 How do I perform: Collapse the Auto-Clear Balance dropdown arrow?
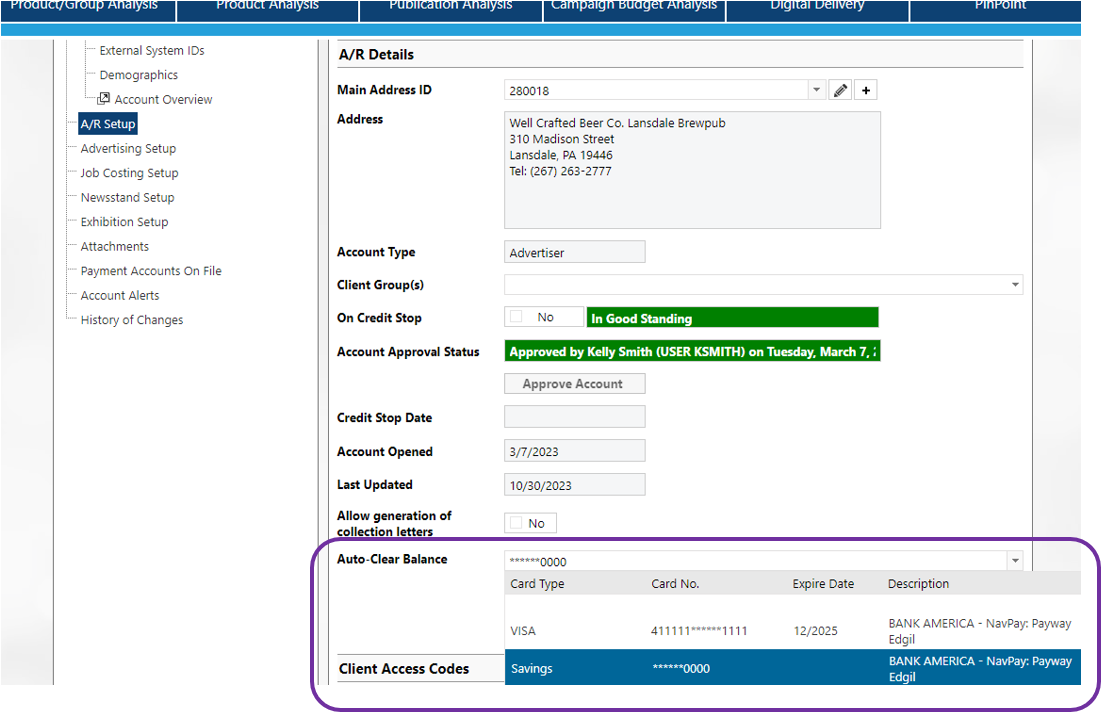point(1015,561)
